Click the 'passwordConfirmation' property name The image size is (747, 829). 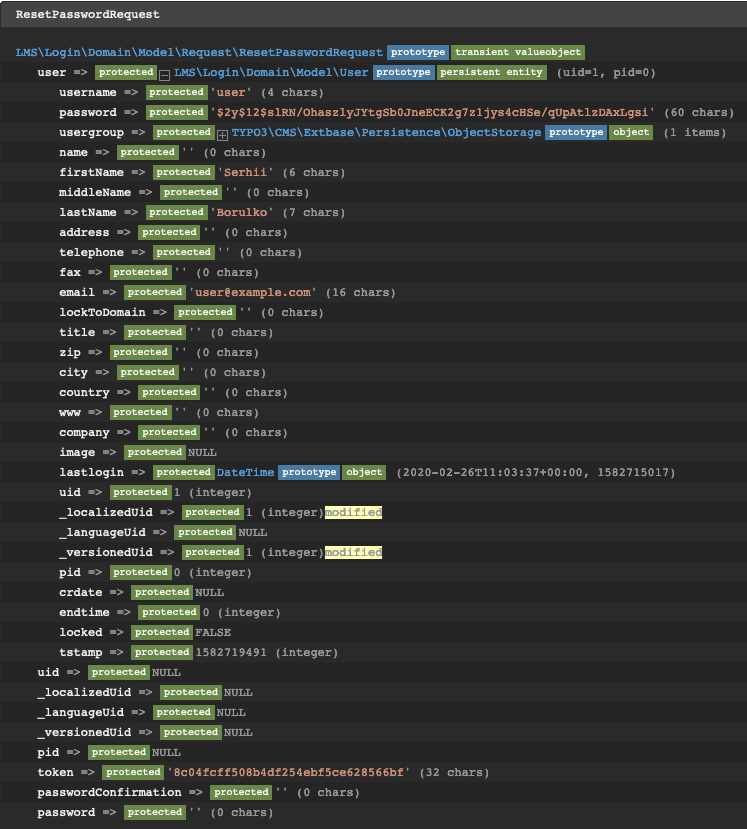(109, 793)
